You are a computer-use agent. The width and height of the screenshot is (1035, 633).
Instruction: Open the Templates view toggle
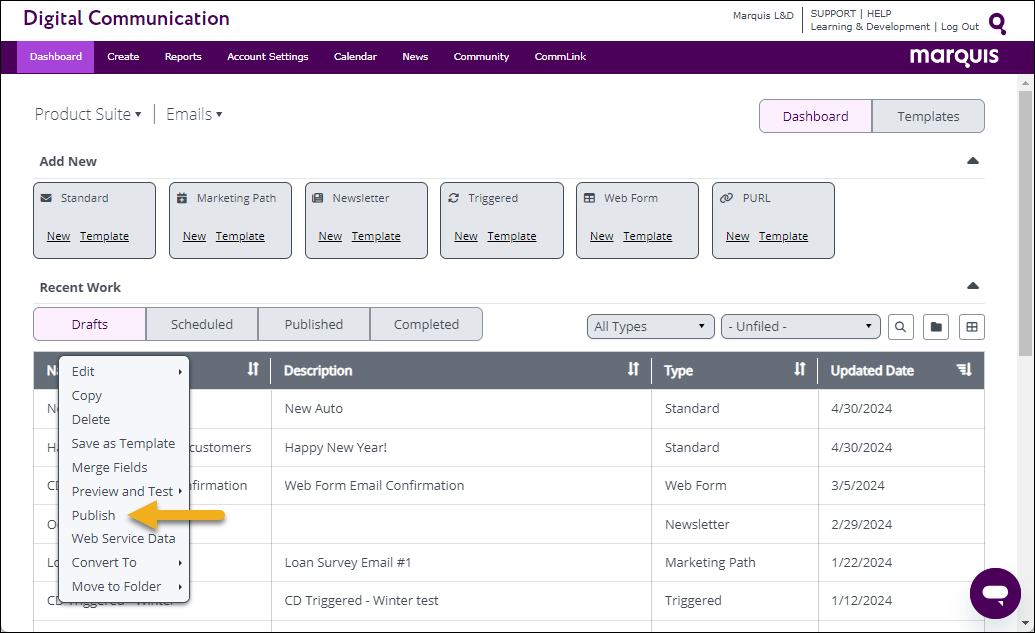point(928,116)
